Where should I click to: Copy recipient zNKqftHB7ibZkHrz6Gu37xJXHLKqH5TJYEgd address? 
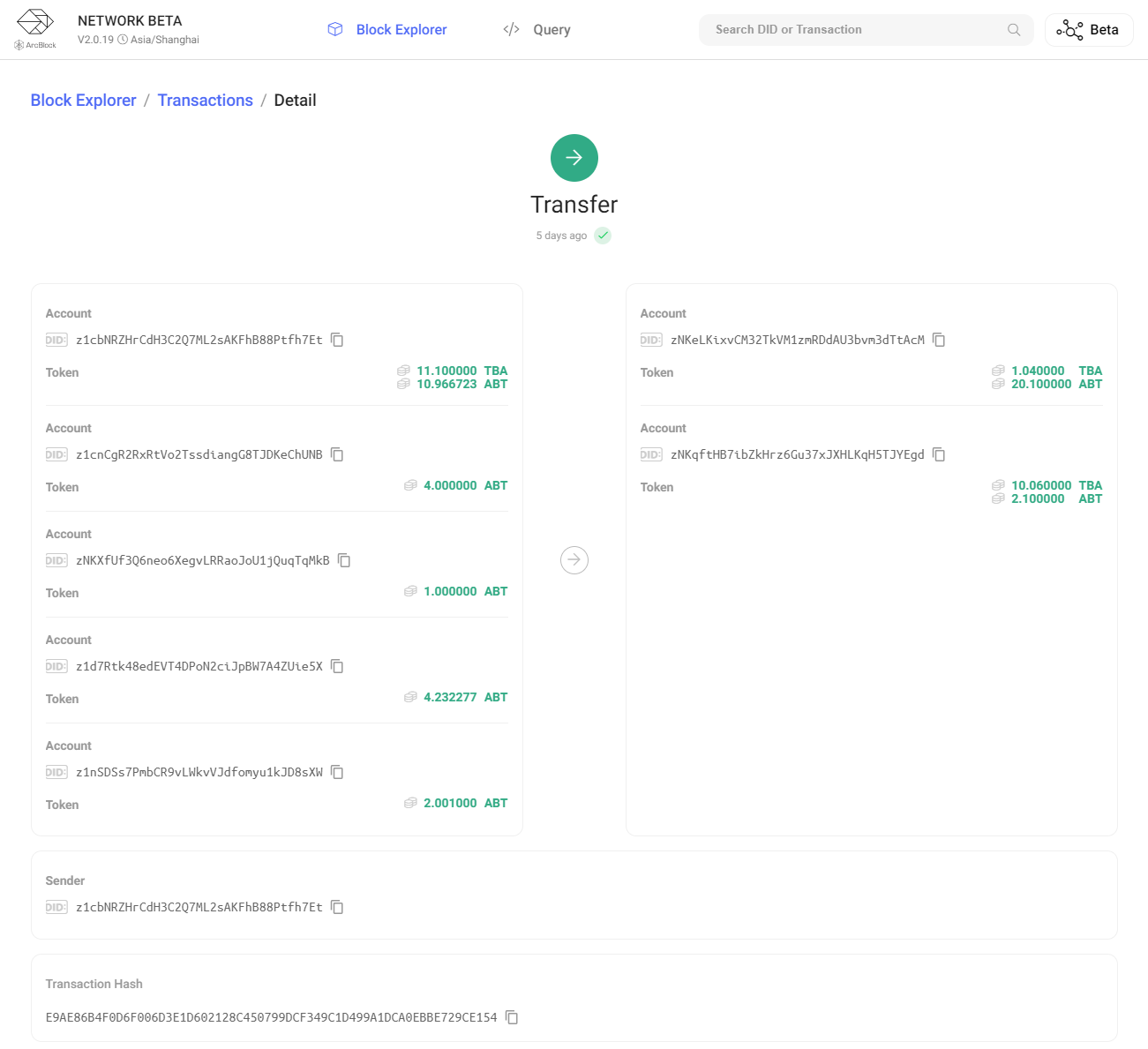(939, 454)
